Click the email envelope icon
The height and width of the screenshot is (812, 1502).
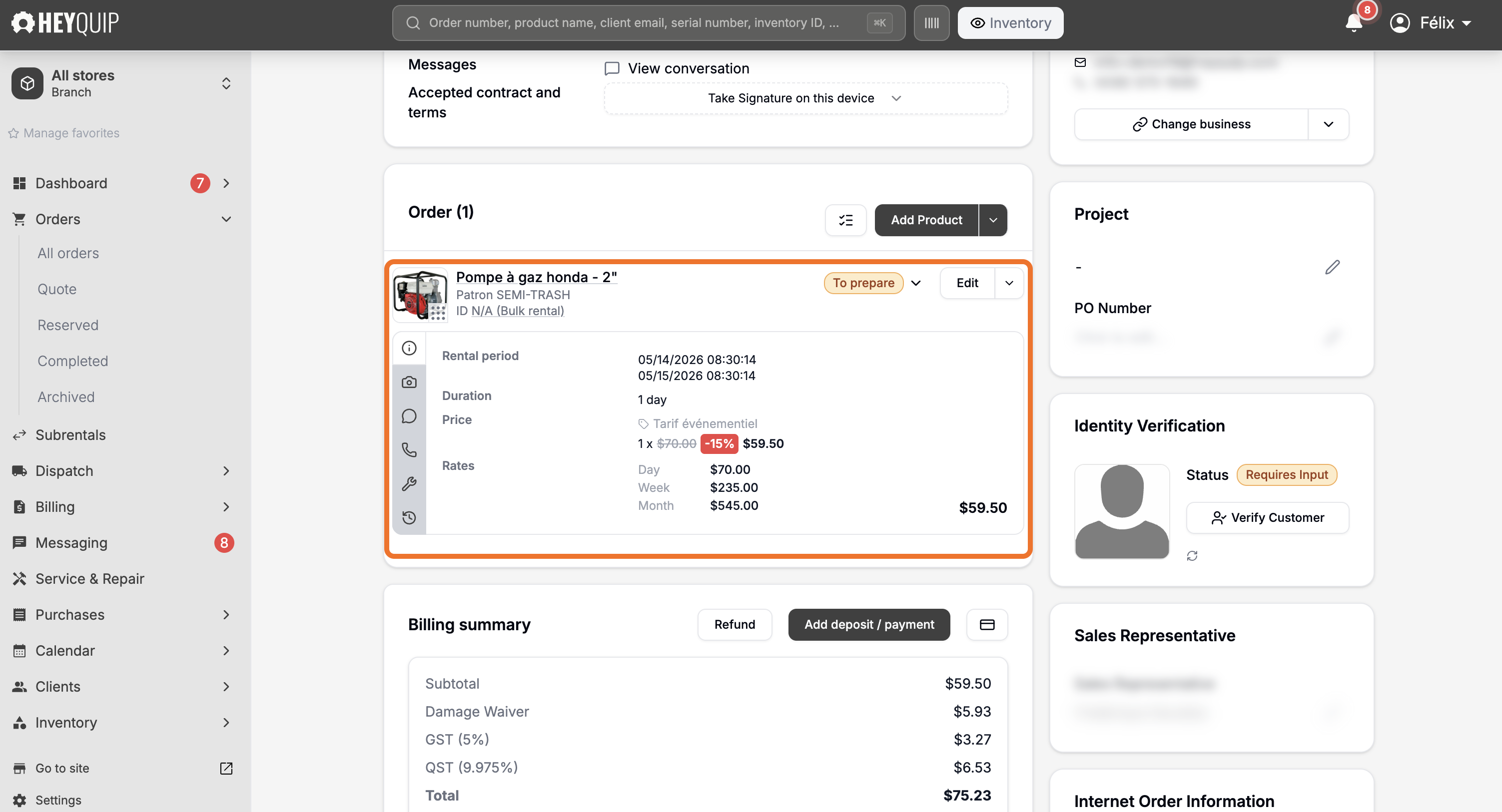click(1080, 62)
